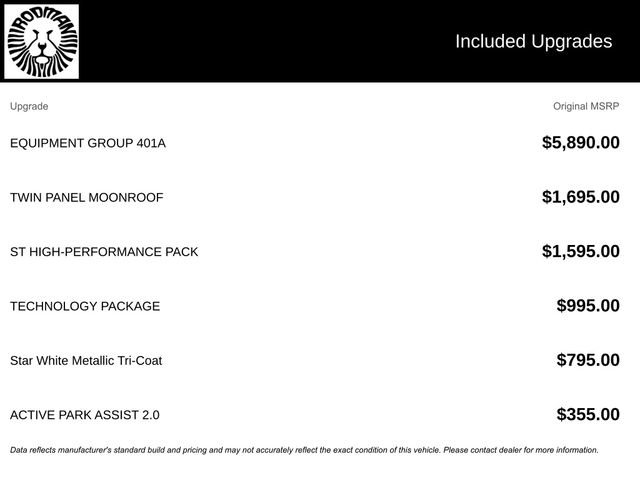Click the $795.00 price
This screenshot has height=480, width=640.
coord(588,360)
